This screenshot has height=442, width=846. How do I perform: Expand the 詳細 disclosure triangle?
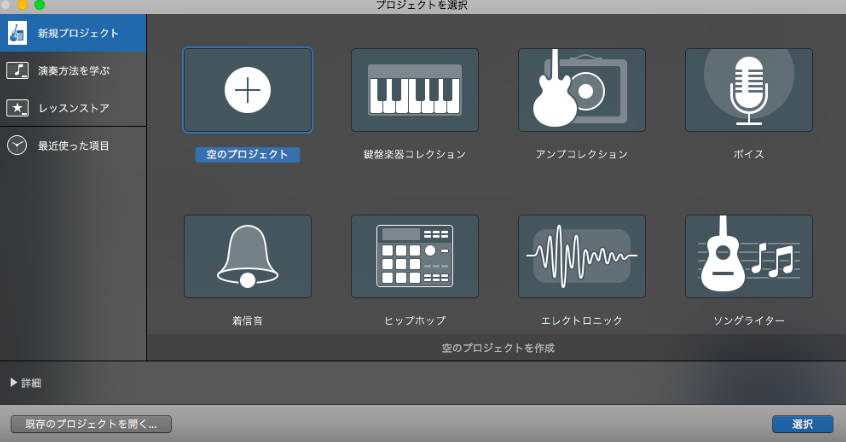tap(14, 383)
